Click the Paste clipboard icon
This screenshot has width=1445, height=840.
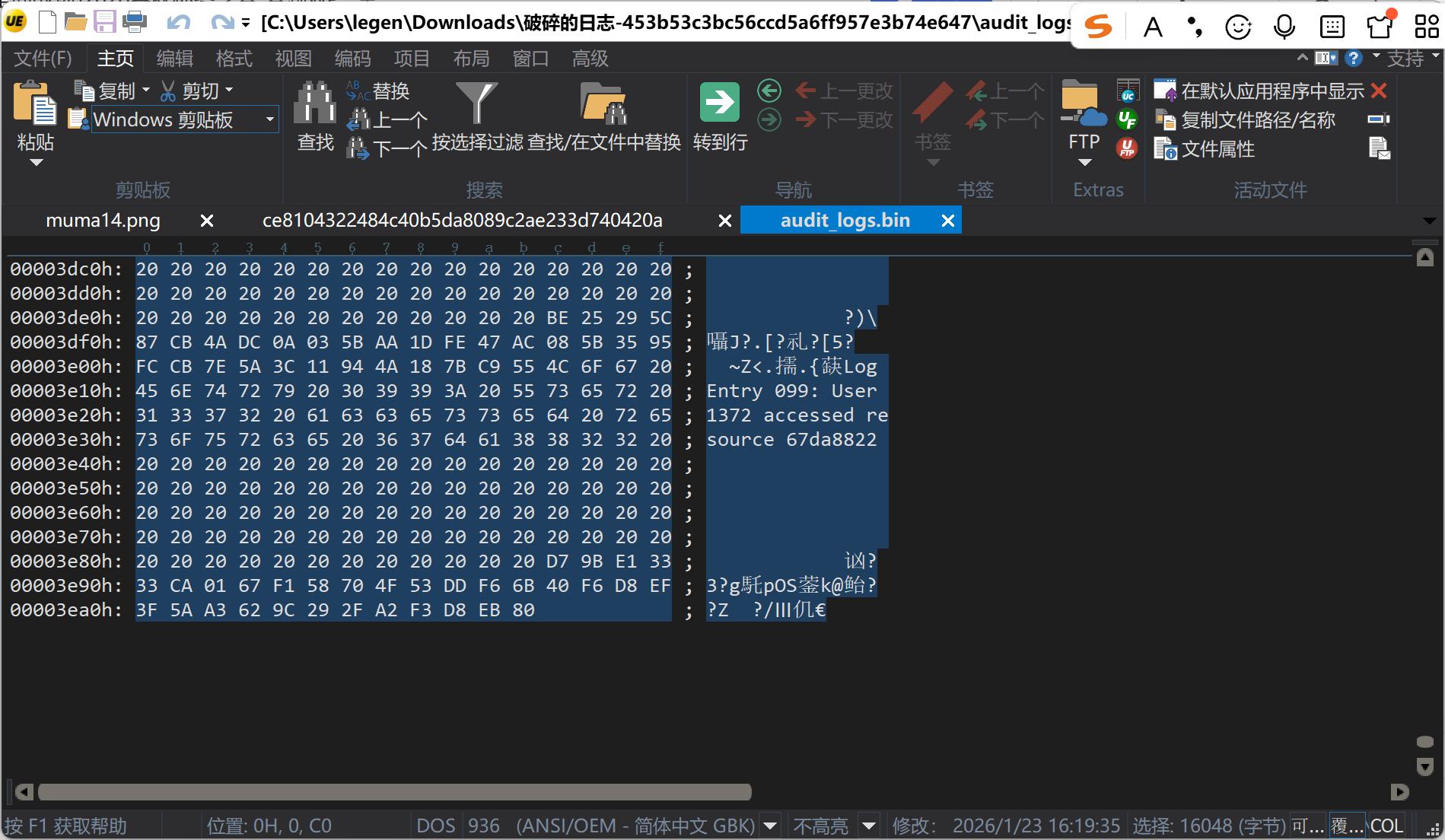(x=35, y=105)
